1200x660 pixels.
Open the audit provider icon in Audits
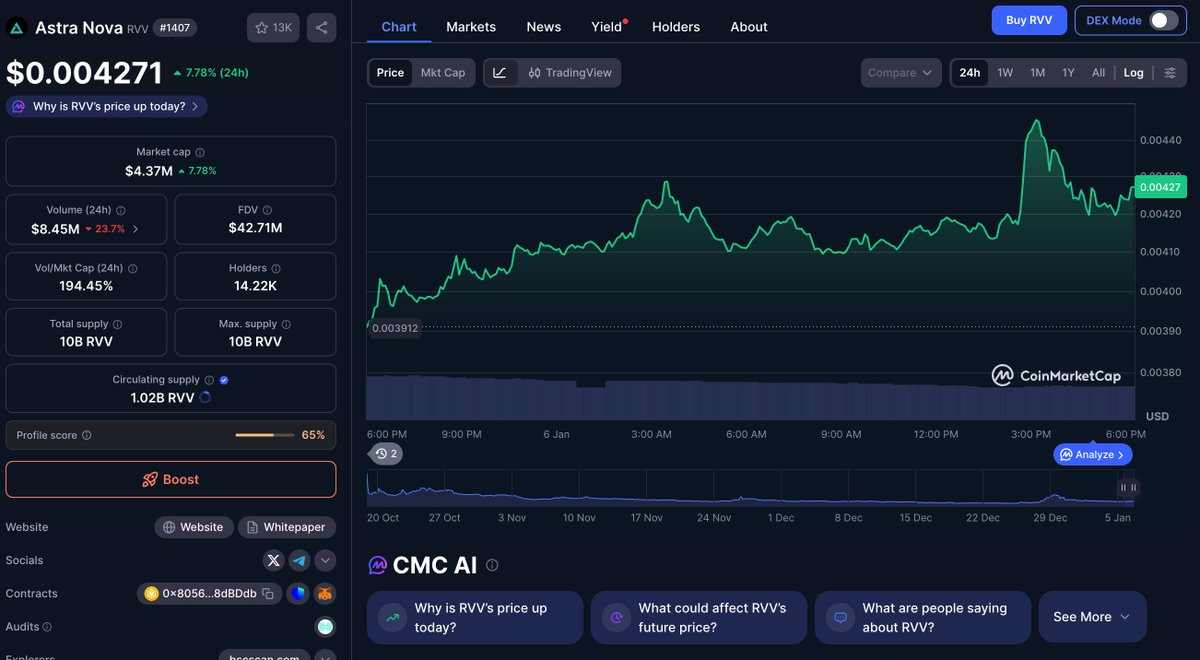tap(325, 627)
